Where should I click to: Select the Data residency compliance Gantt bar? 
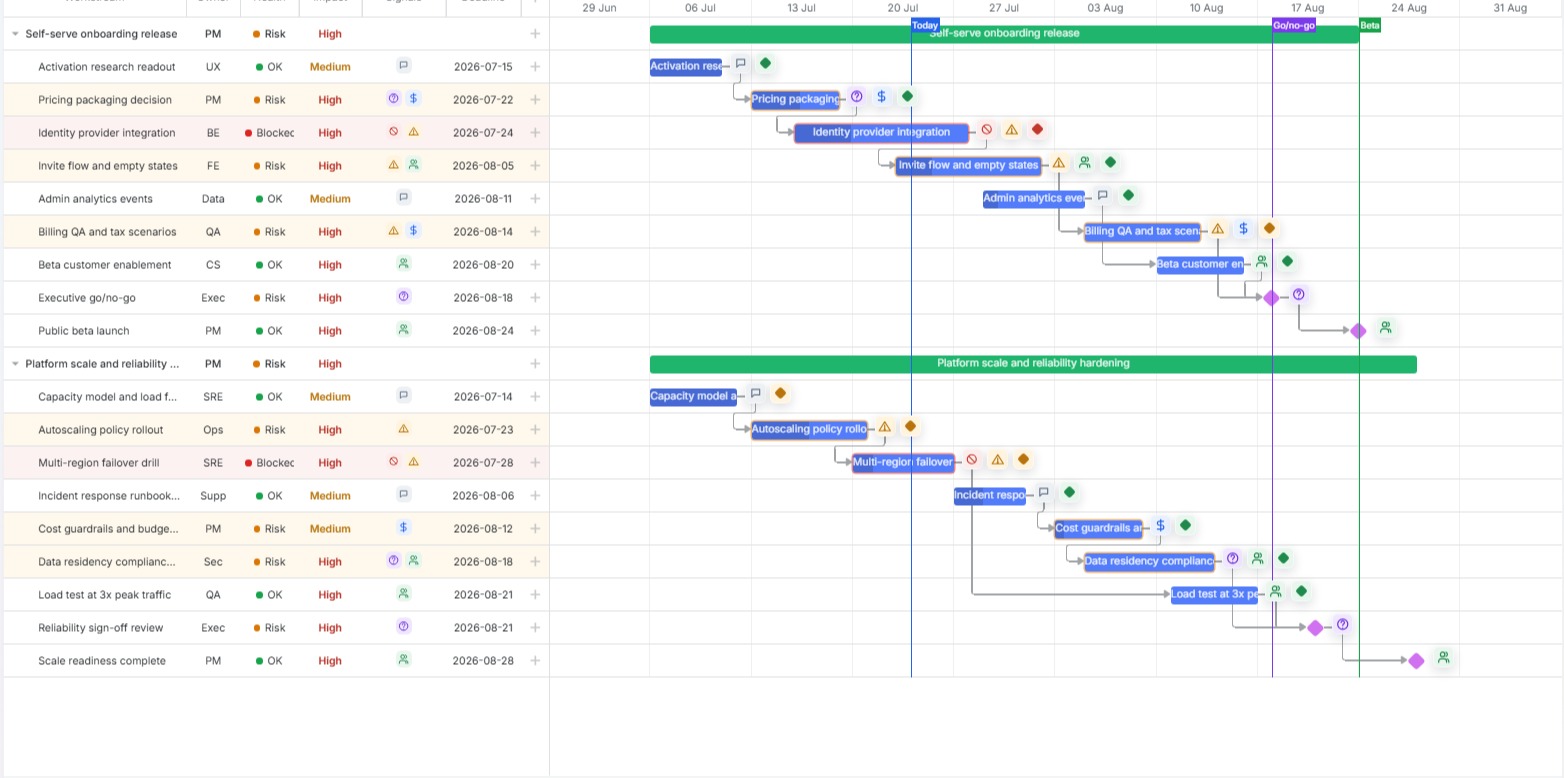[x=1150, y=562]
